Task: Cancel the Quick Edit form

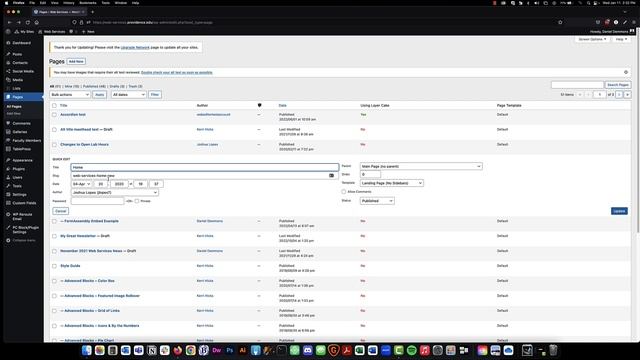Action: point(60,211)
